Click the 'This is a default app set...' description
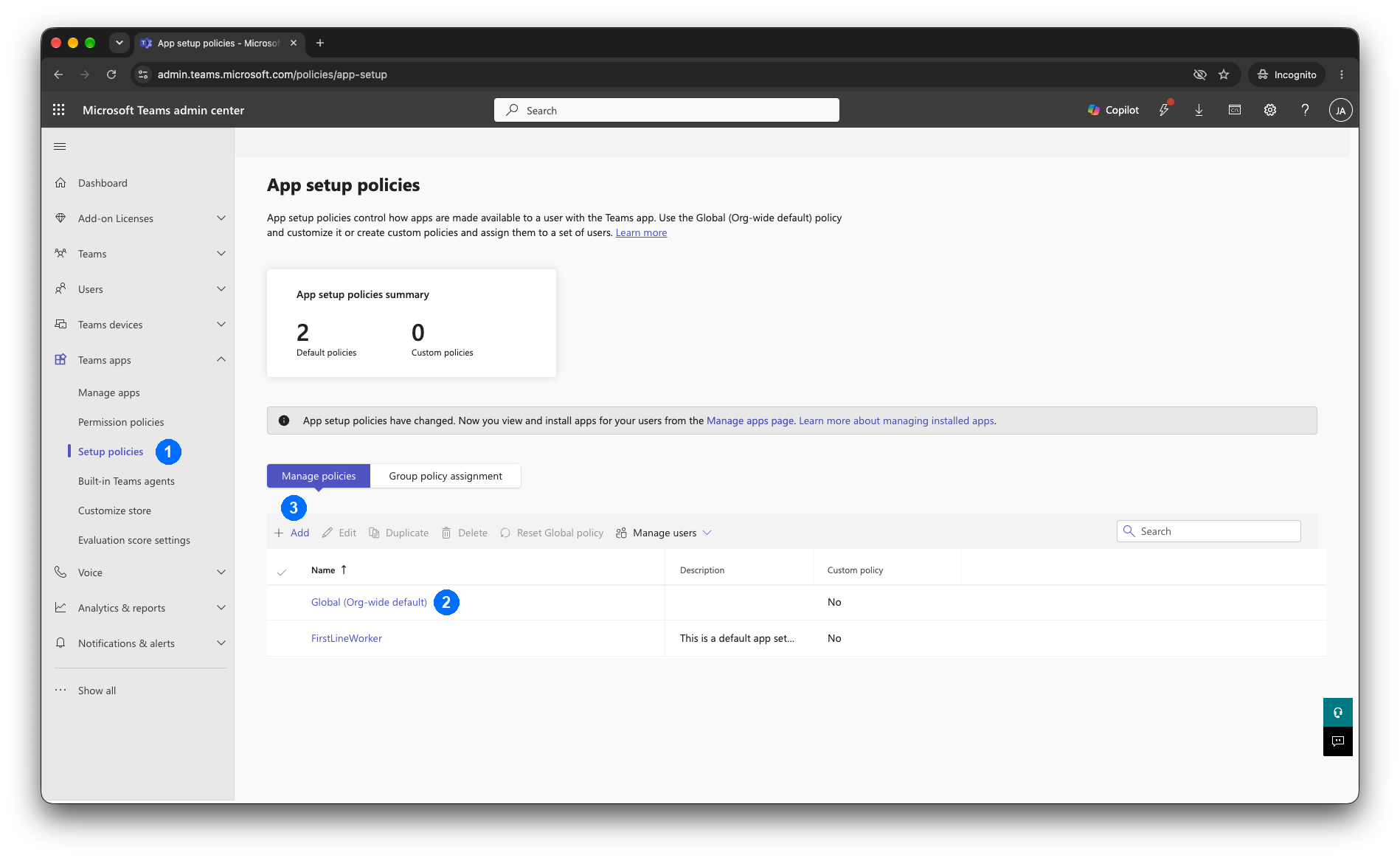Screen dimensions: 1400x858 pyautogui.click(x=737, y=638)
